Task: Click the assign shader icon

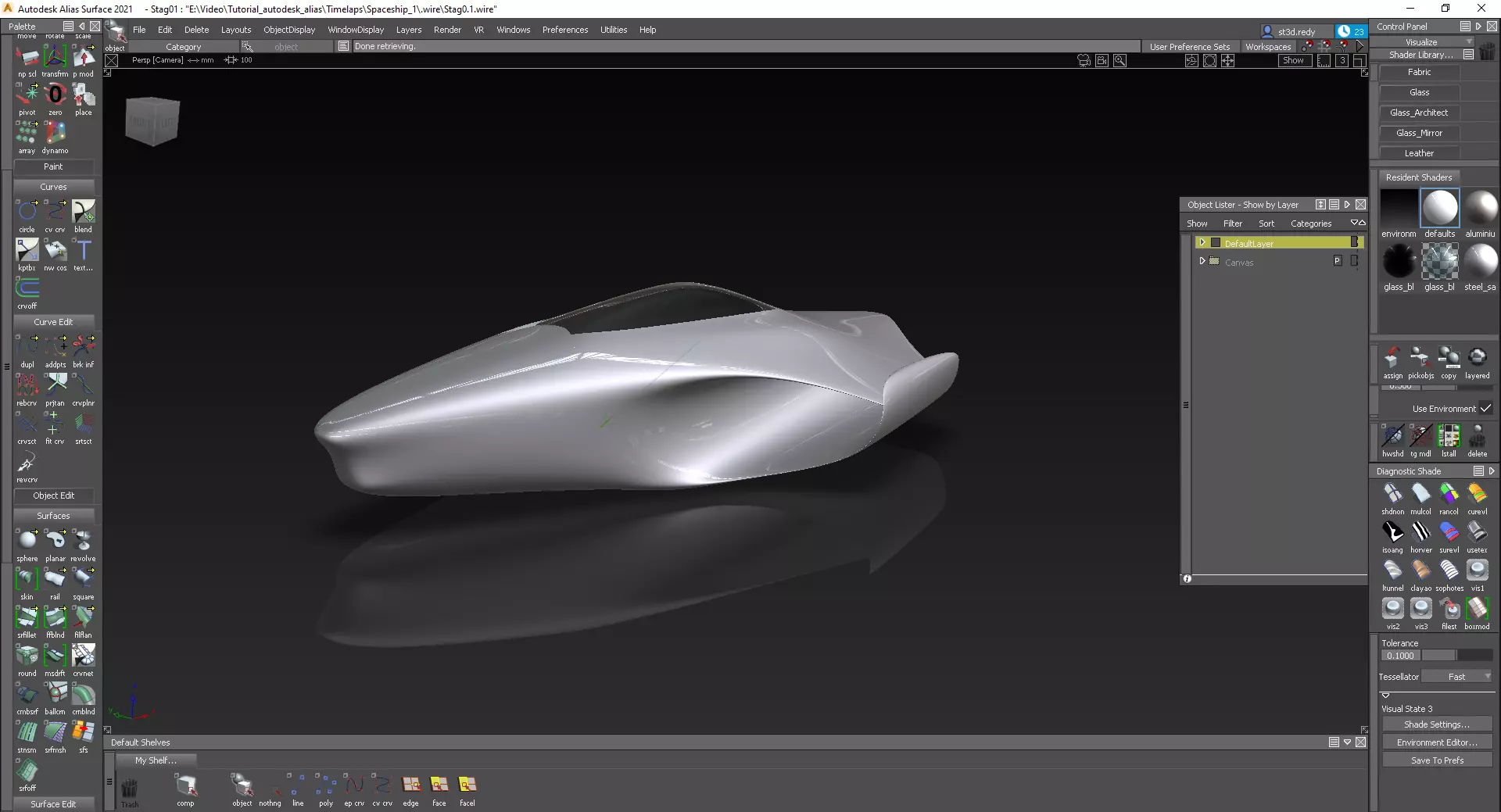Action: click(x=1392, y=358)
